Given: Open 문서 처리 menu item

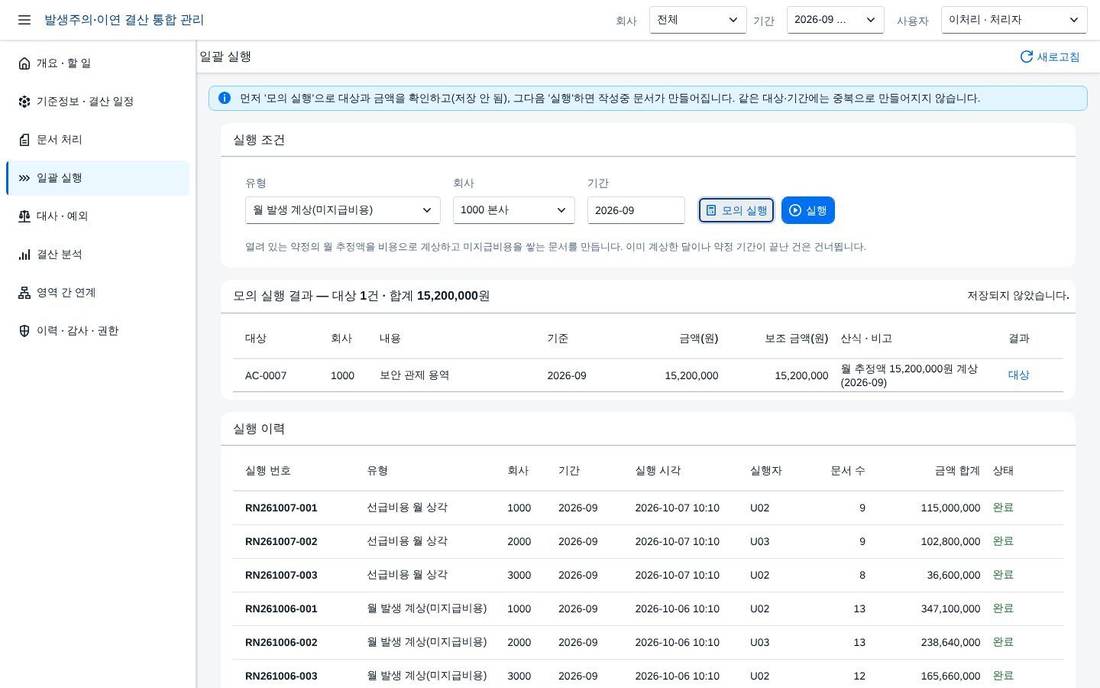Looking at the screenshot, I should (x=98, y=140).
